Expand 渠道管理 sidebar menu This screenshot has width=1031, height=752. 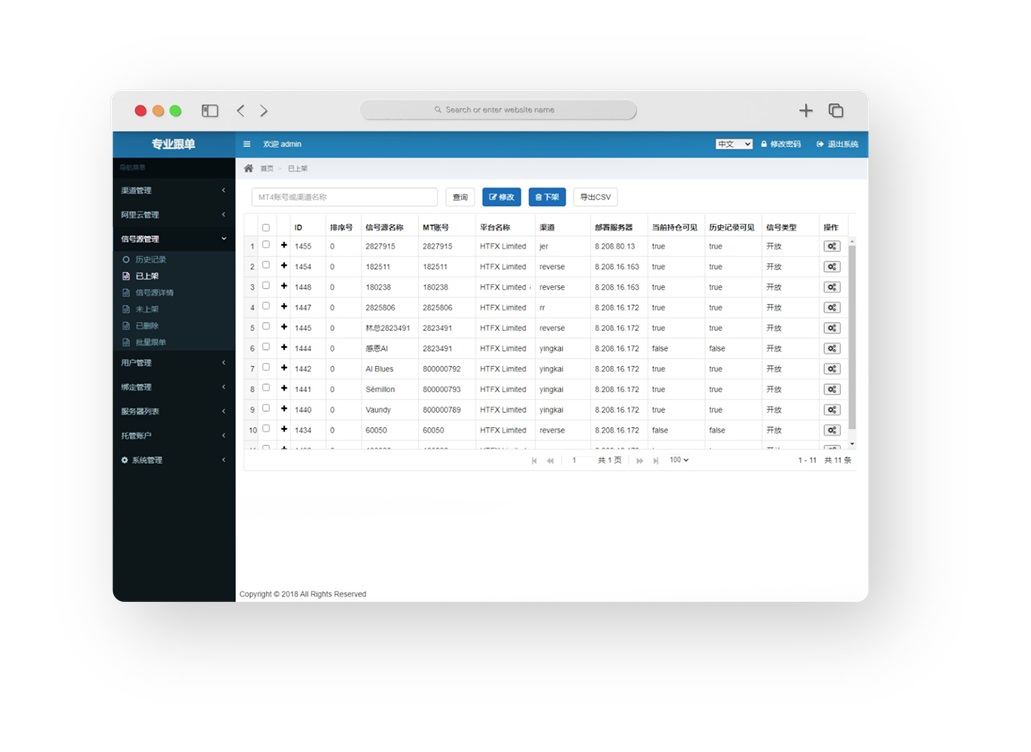tap(174, 190)
